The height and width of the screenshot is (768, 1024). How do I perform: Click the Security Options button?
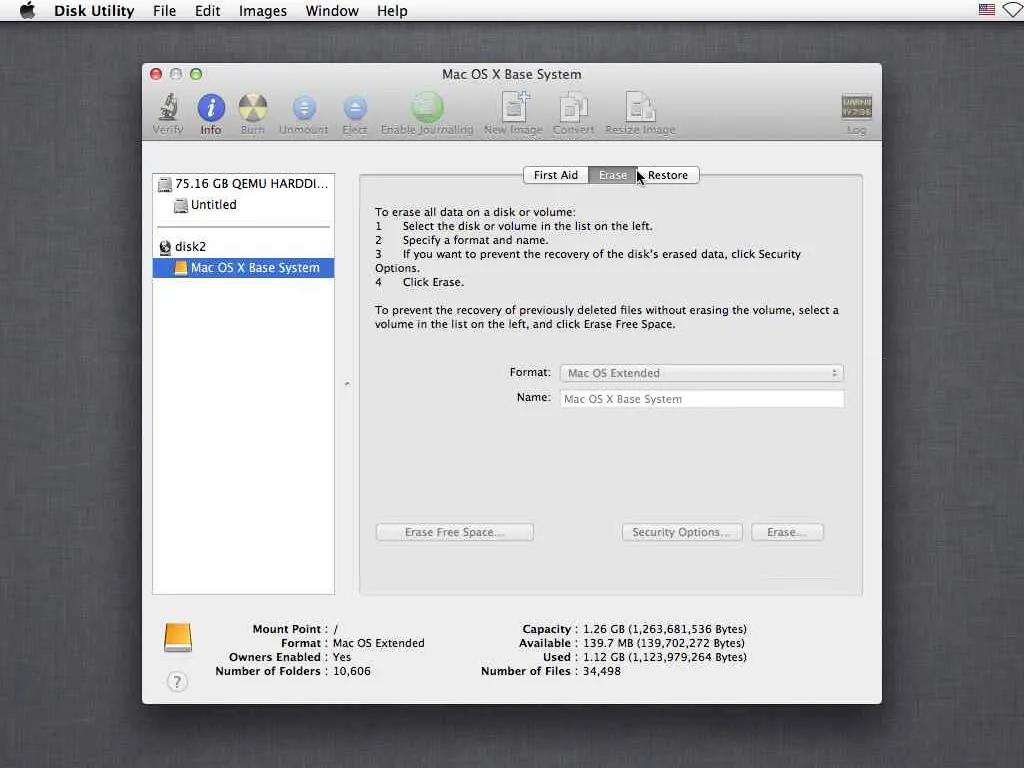pyautogui.click(x=682, y=532)
